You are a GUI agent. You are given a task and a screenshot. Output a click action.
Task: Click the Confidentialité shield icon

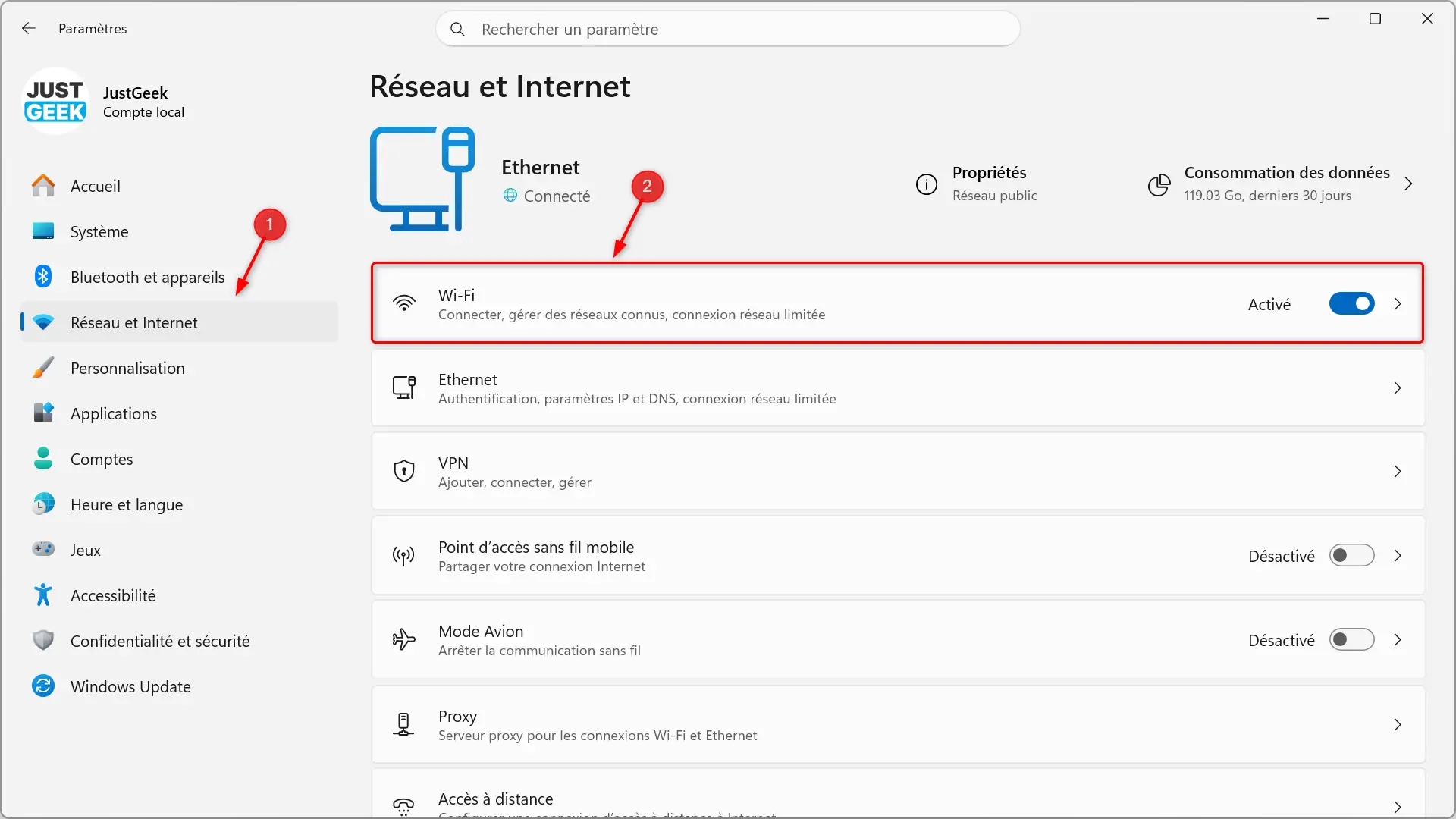click(43, 641)
